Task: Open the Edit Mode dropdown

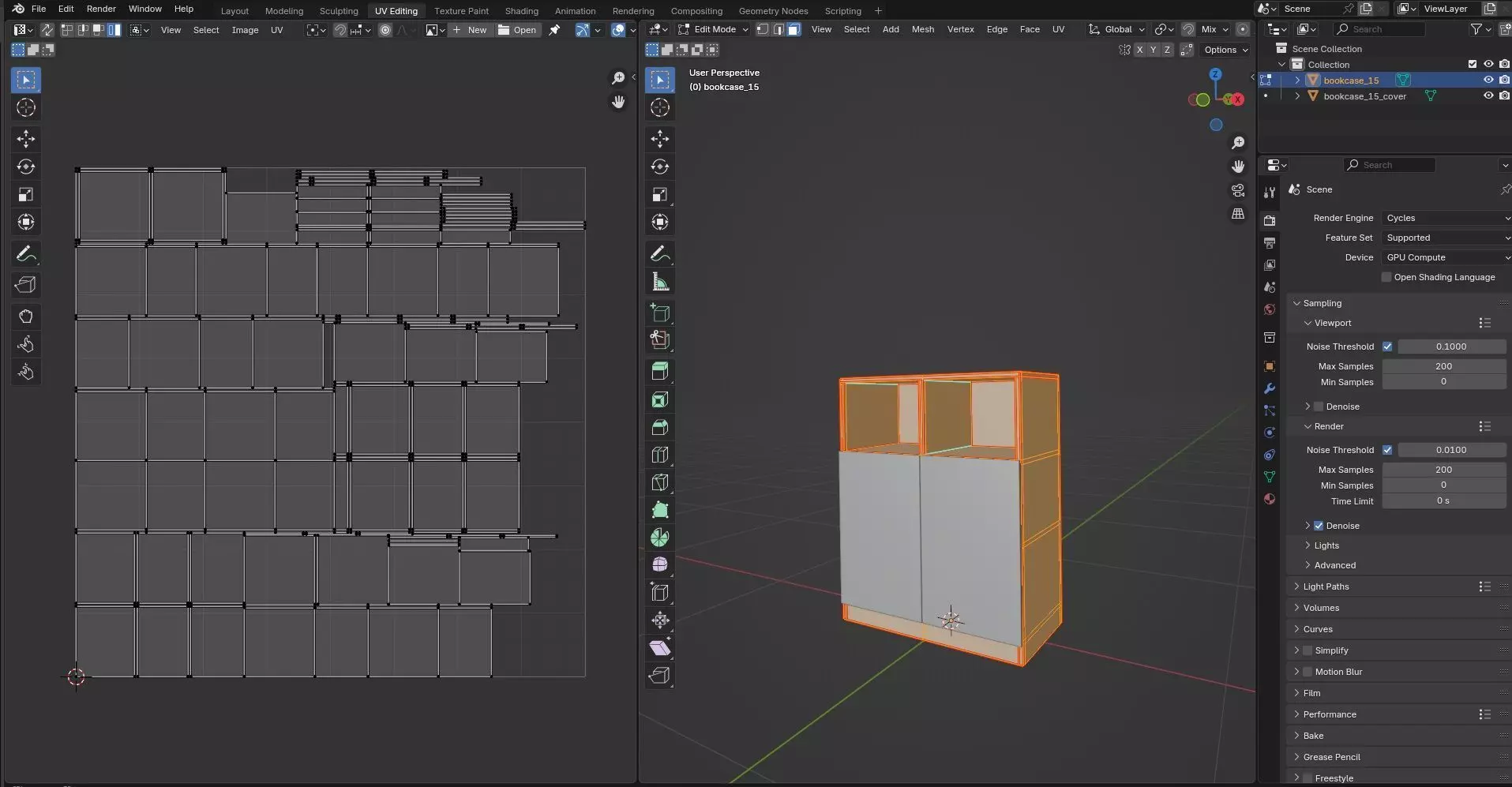Action: 712,29
